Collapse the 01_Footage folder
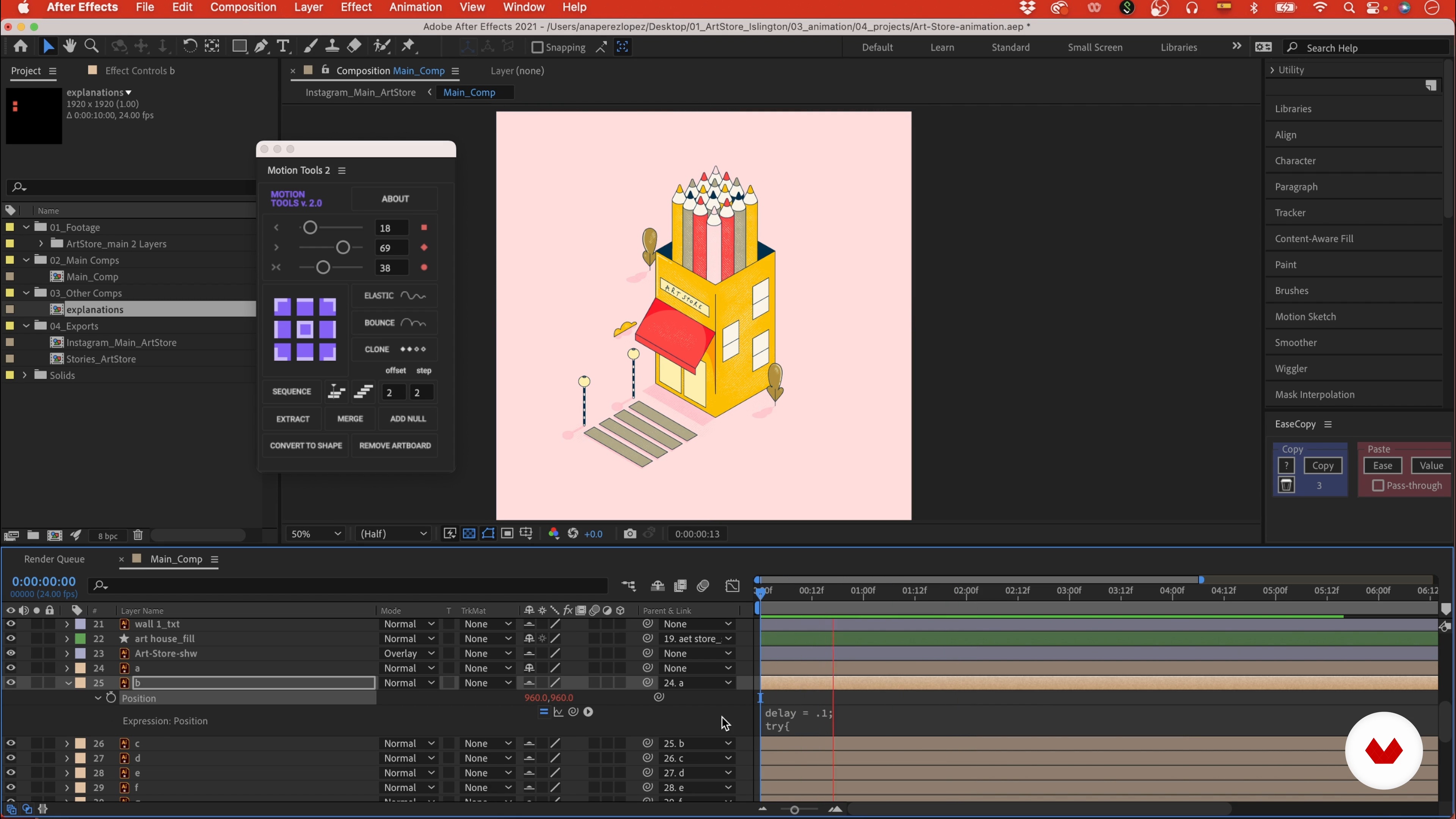1456x819 pixels. (x=26, y=227)
